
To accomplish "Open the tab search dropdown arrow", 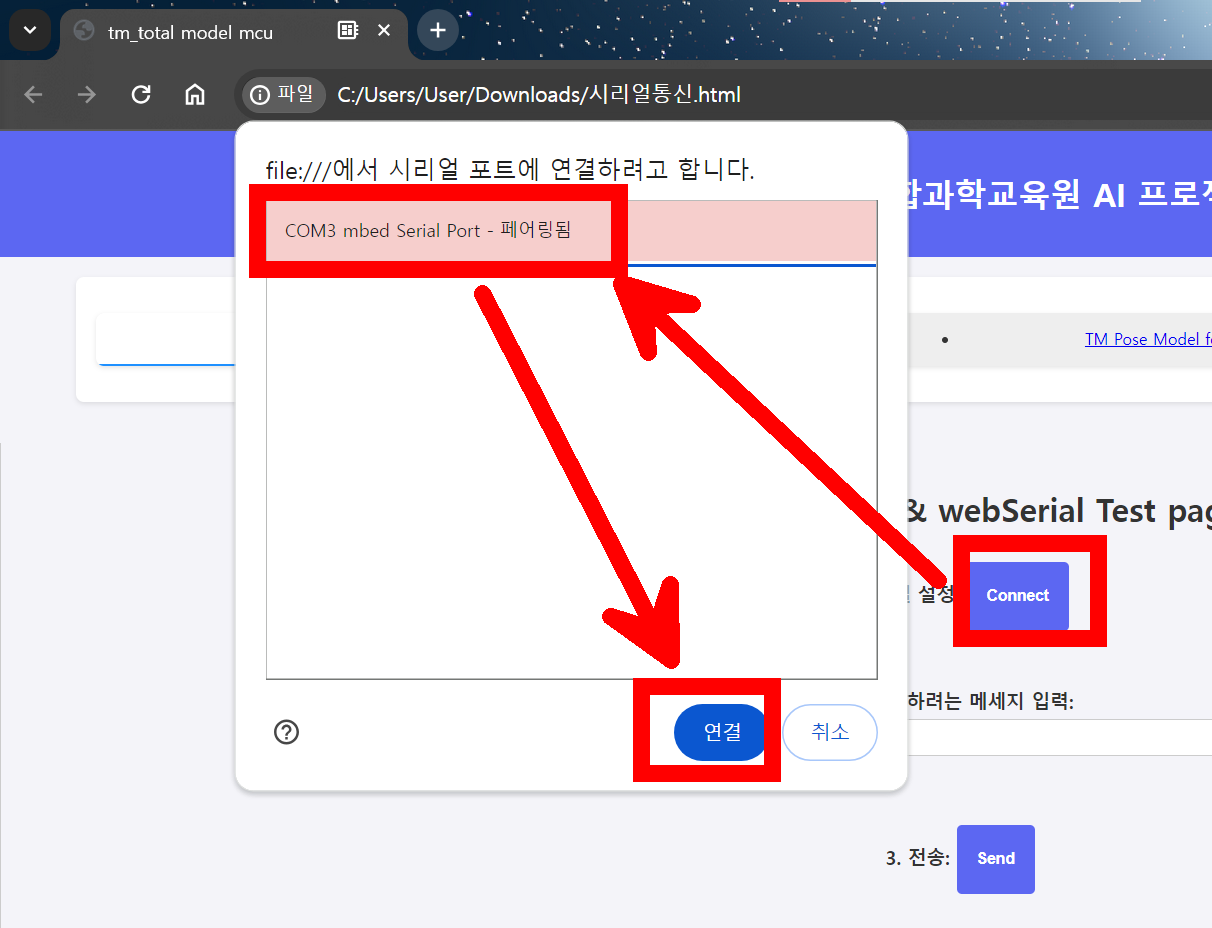I will click(29, 31).
